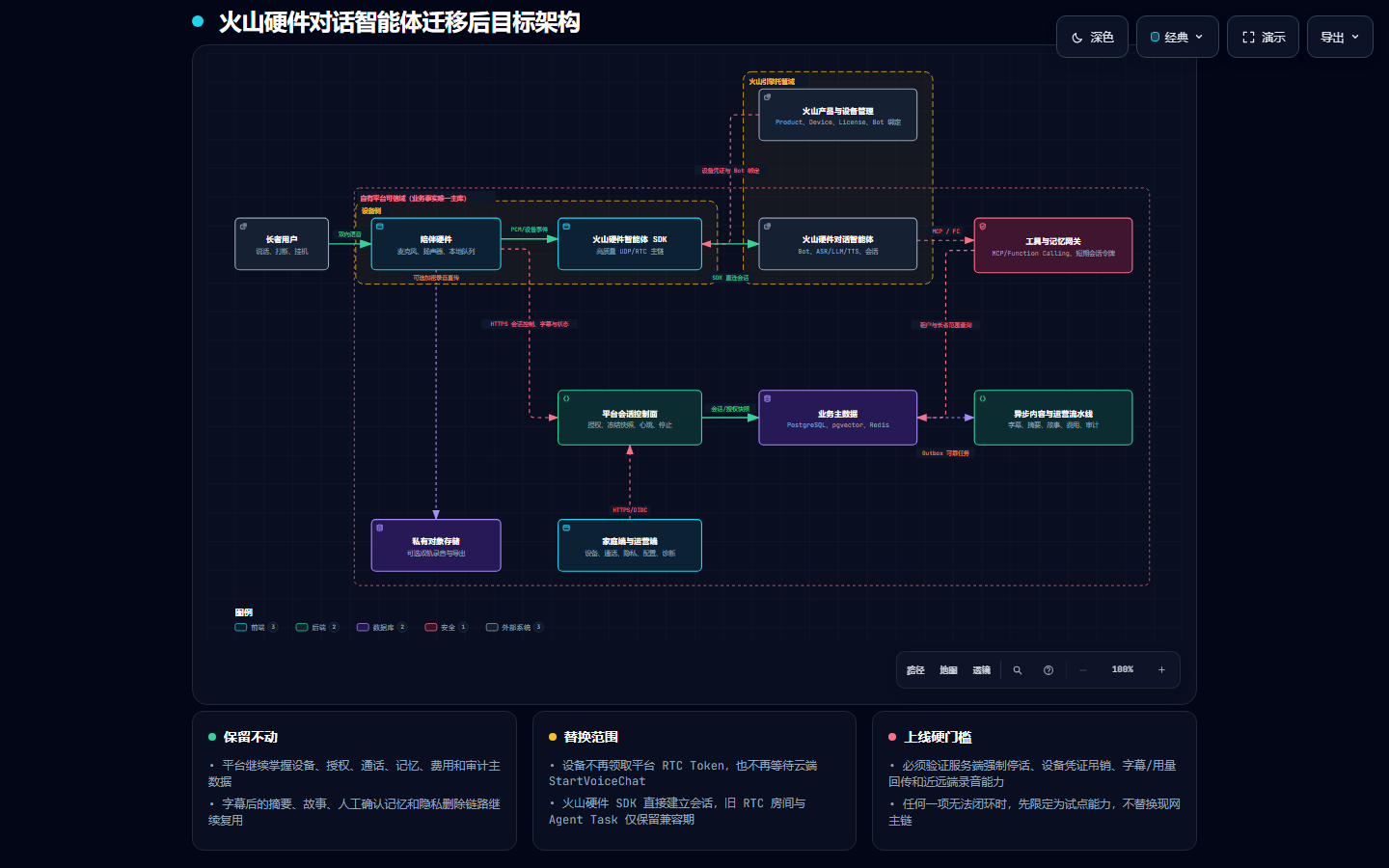Toggle the 深色 dark mode button
1389x868 pixels.
1092,37
